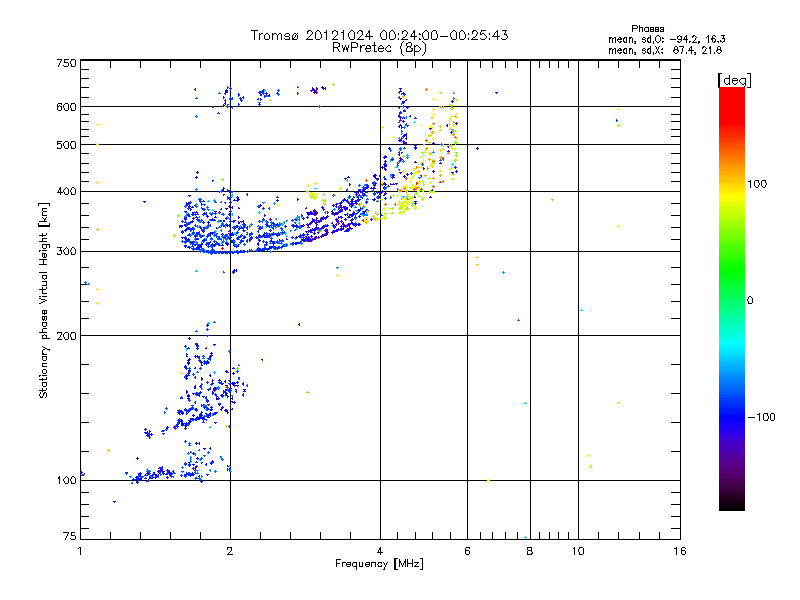Click the x-axis tick label "4"
The width and height of the screenshot is (800, 600).
point(380,552)
